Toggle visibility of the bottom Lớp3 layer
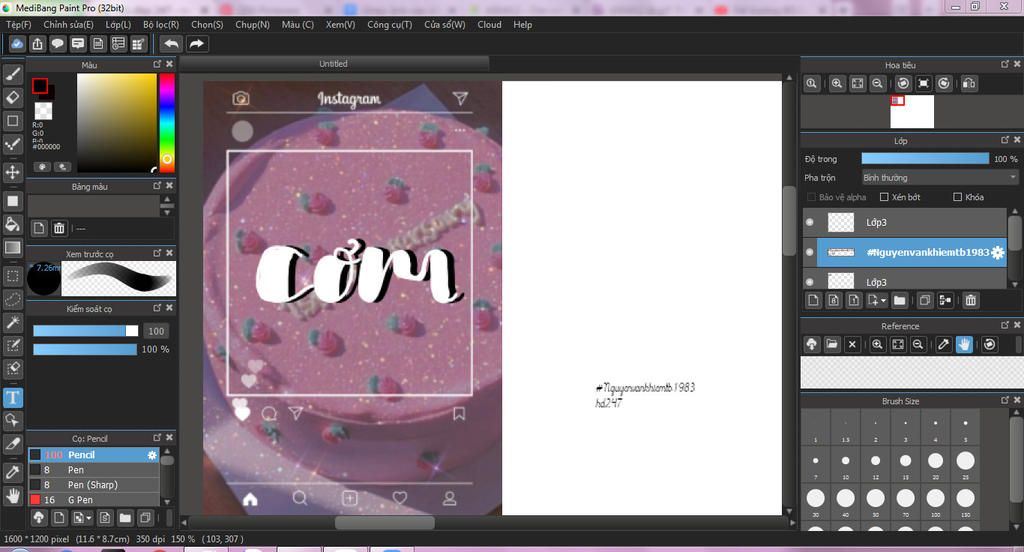Image resolution: width=1024 pixels, height=552 pixels. [810, 282]
